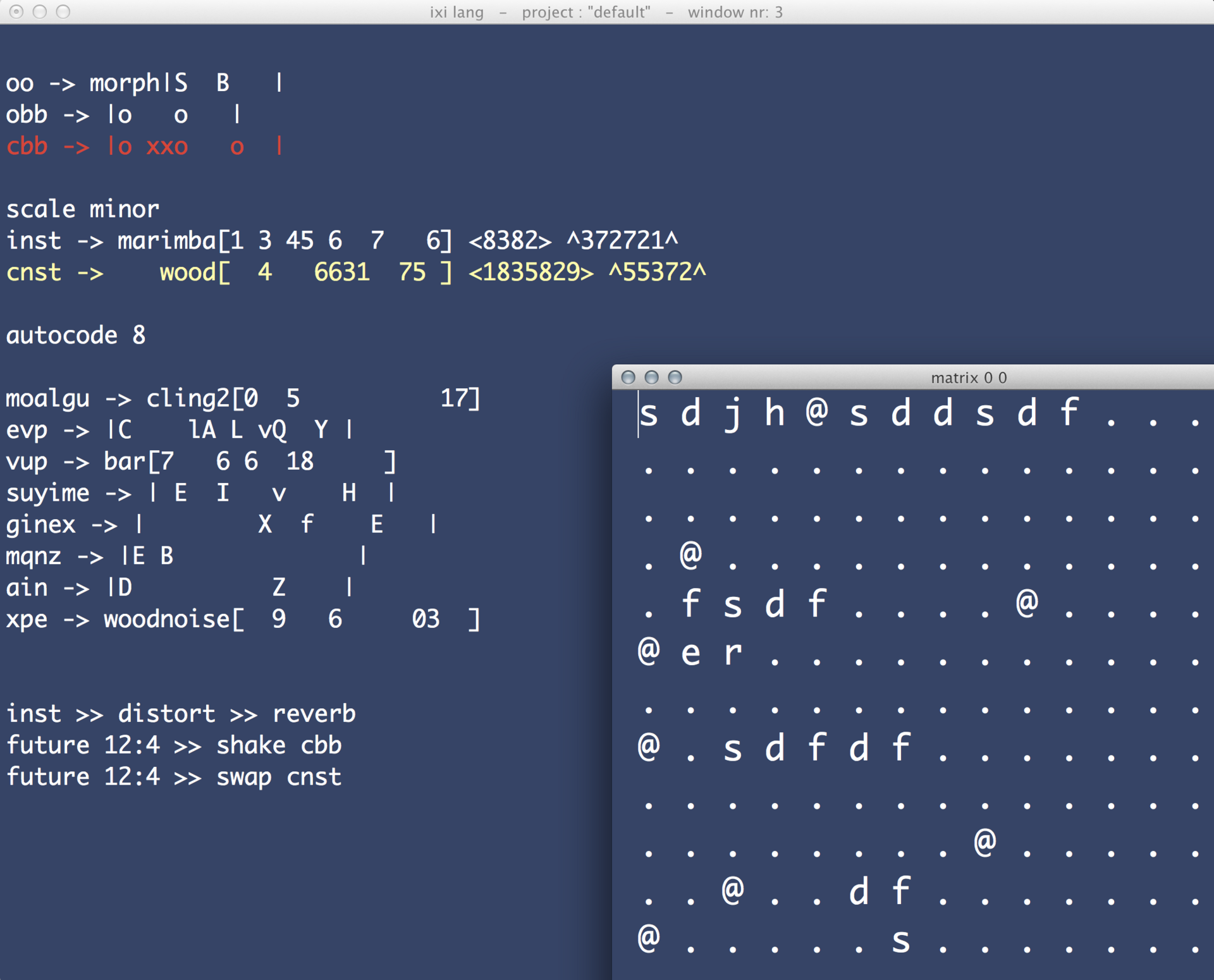Close the matrix 0 0 window
1214x980 pixels.
tap(628, 377)
